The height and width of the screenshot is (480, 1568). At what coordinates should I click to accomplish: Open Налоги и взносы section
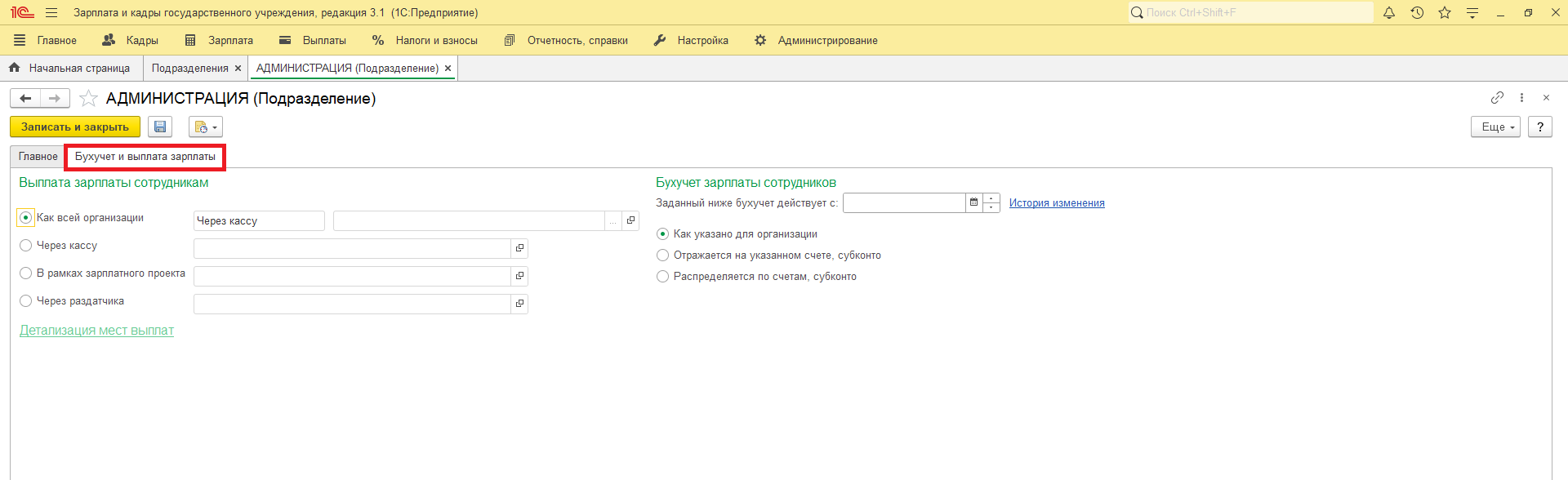(x=425, y=40)
